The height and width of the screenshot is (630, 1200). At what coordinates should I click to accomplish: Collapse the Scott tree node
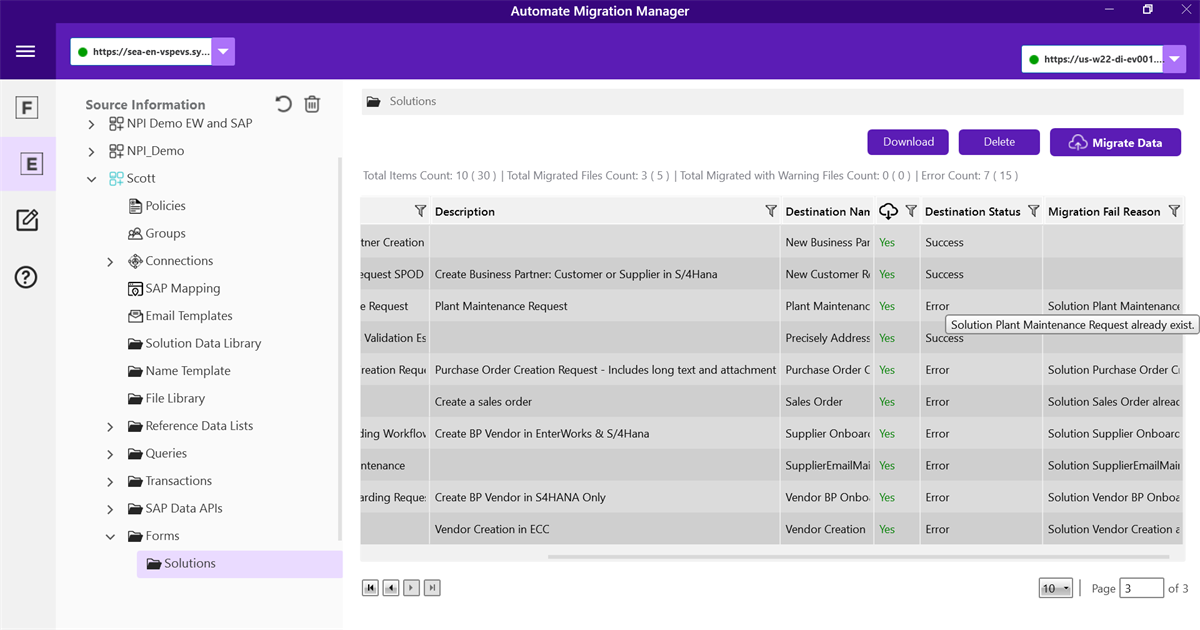click(x=92, y=179)
